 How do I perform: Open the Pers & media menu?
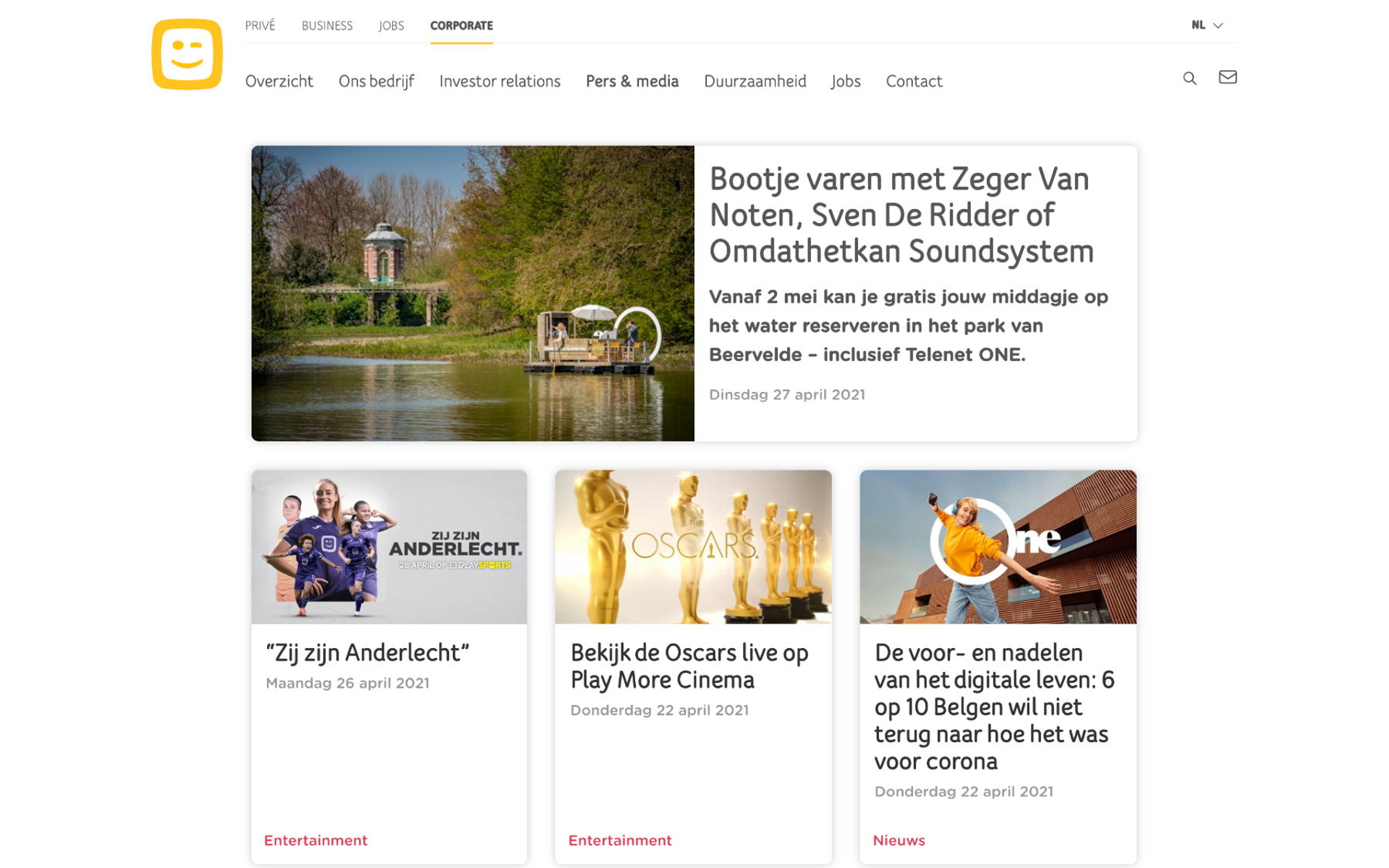tap(632, 81)
